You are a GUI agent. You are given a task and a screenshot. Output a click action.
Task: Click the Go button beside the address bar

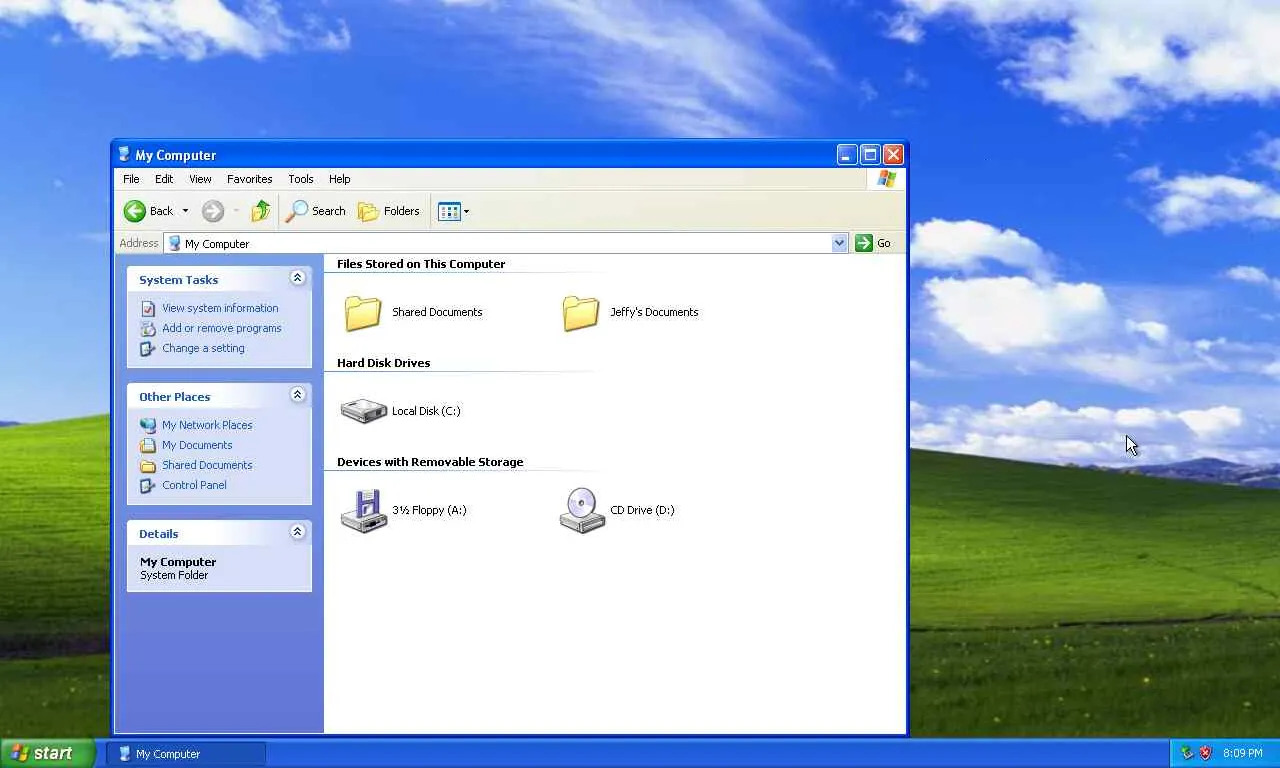(x=873, y=243)
